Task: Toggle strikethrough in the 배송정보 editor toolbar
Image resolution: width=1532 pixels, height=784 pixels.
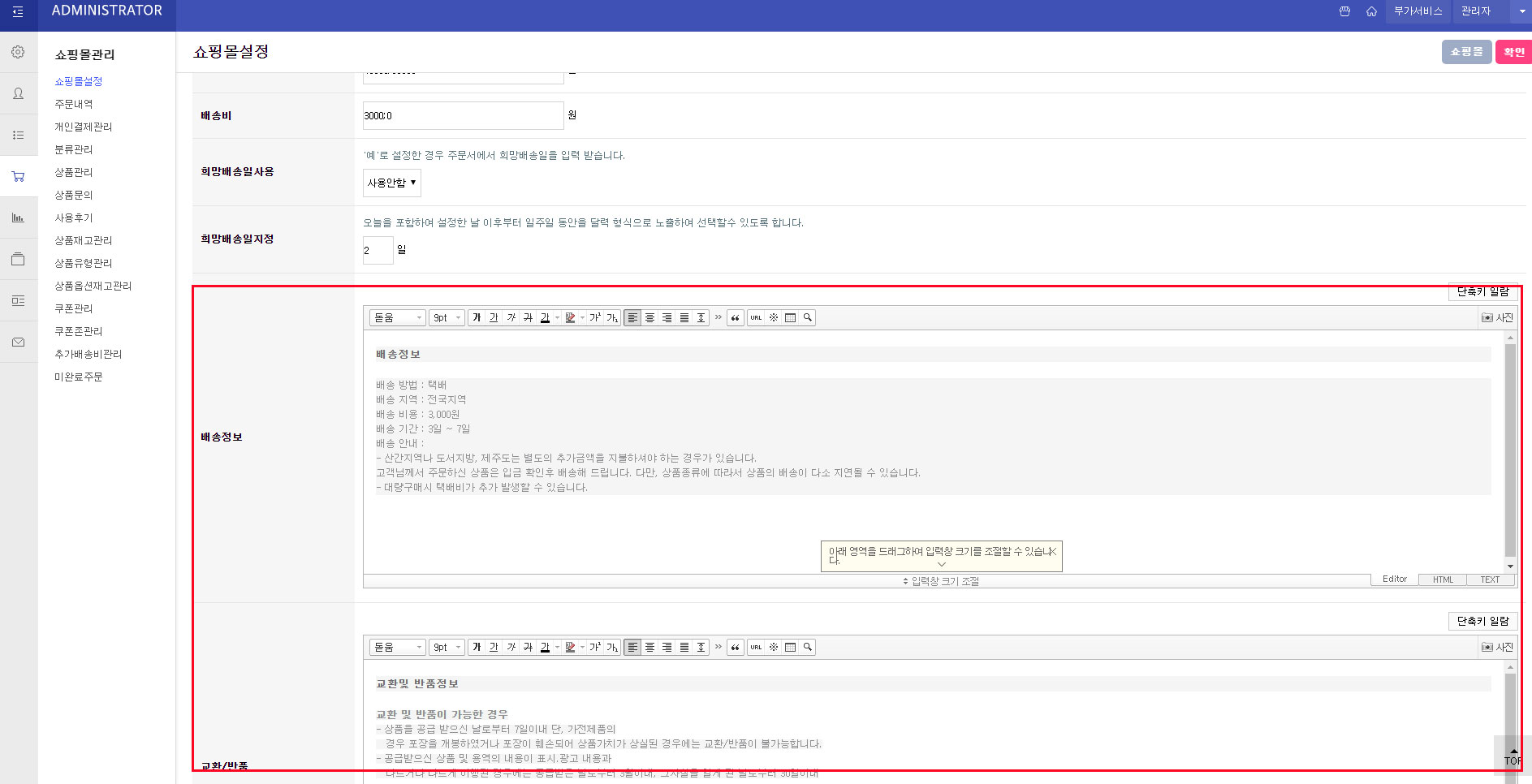Action: (528, 317)
